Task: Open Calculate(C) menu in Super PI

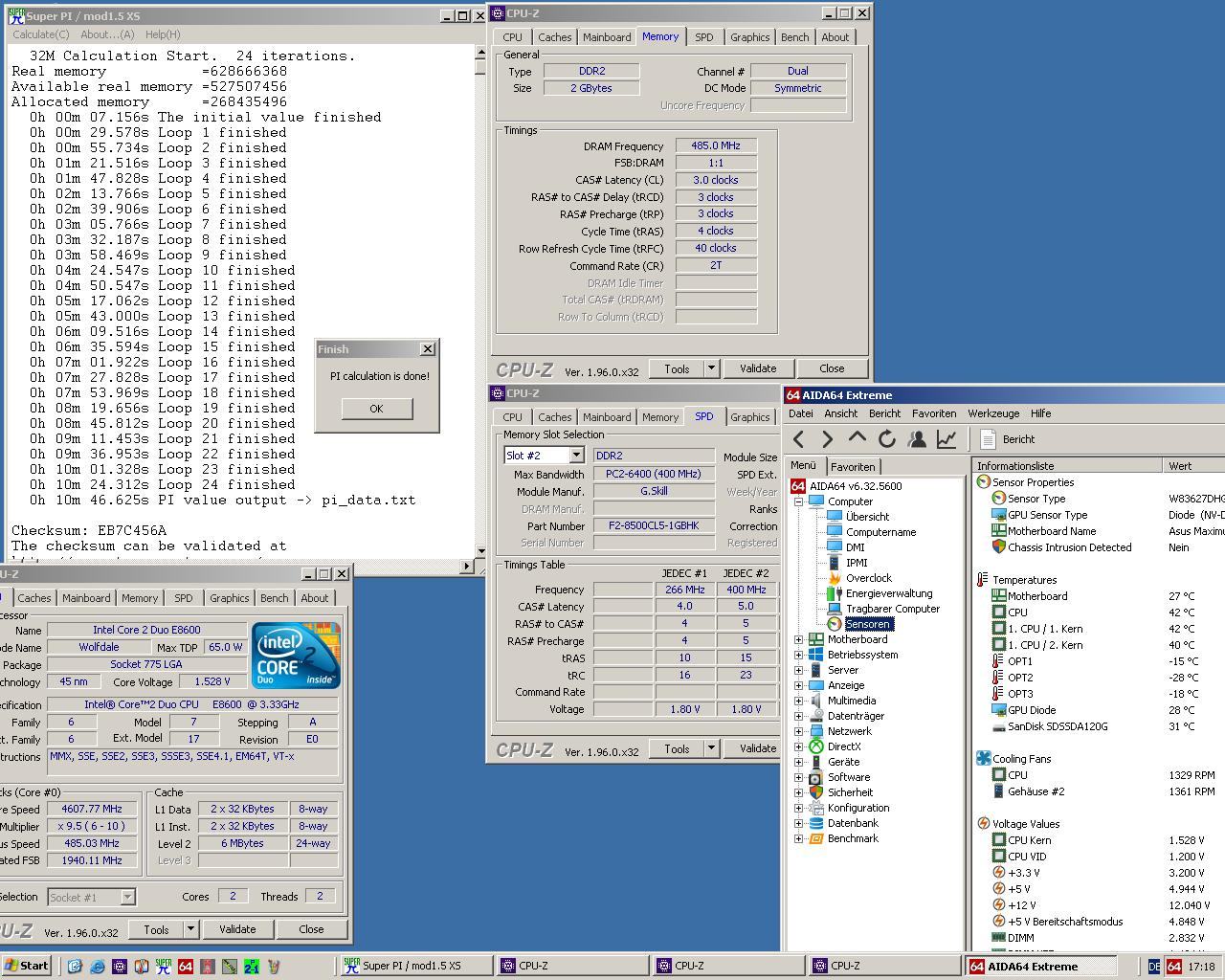Action: 40,33
